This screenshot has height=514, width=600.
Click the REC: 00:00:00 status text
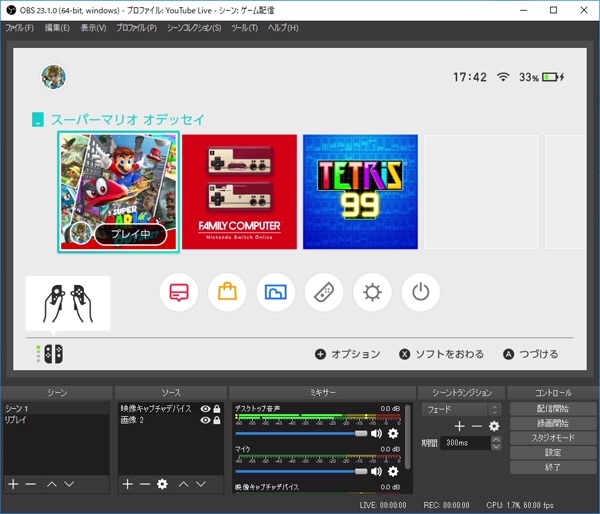pyautogui.click(x=446, y=505)
